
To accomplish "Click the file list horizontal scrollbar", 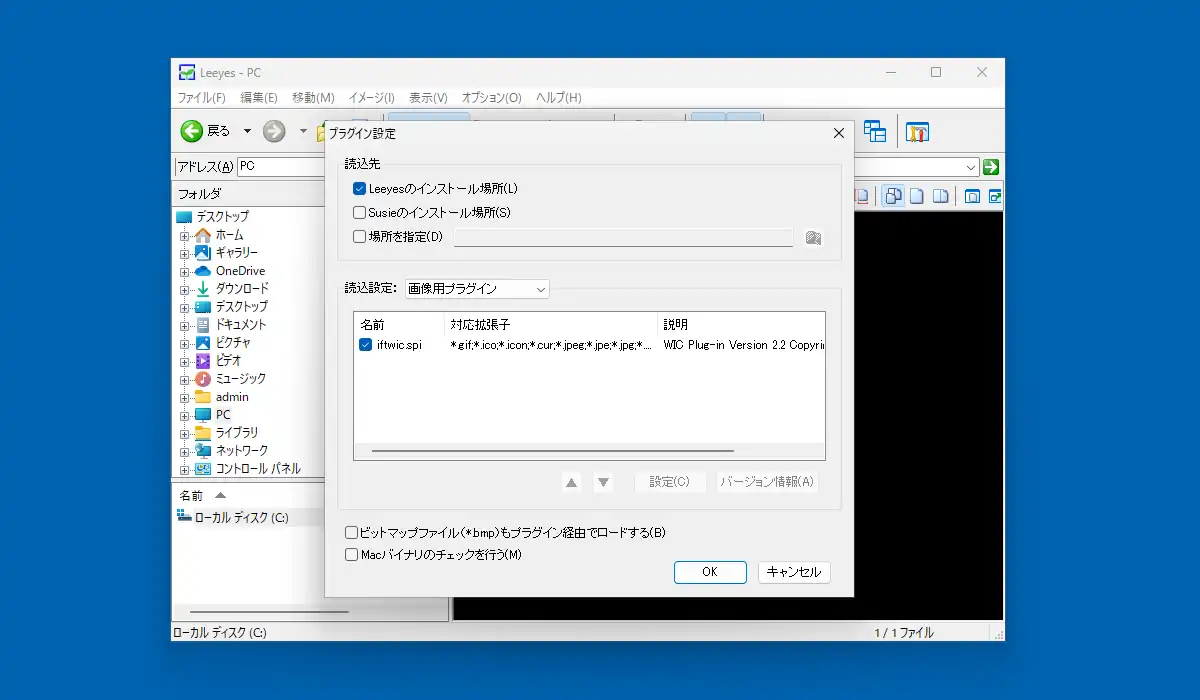I will 269,611.
